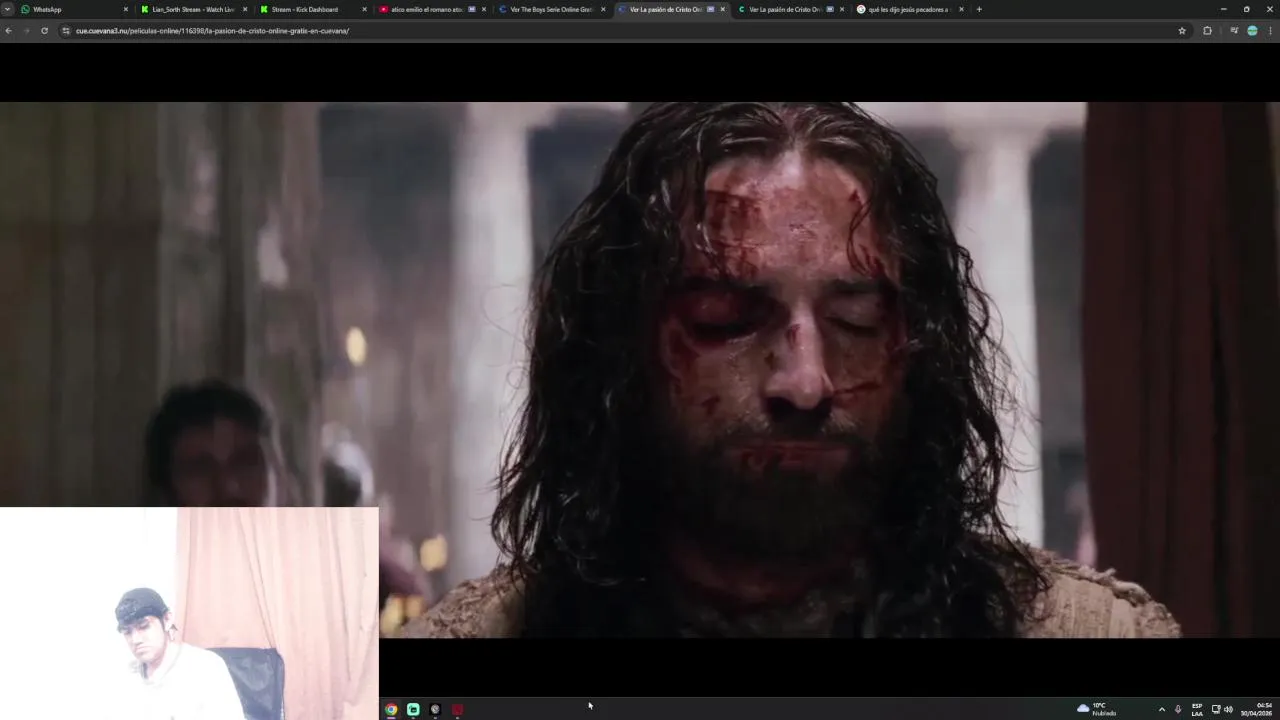Open the 'atico emilio el romano' tab
The image size is (1280, 720).
[431, 9]
